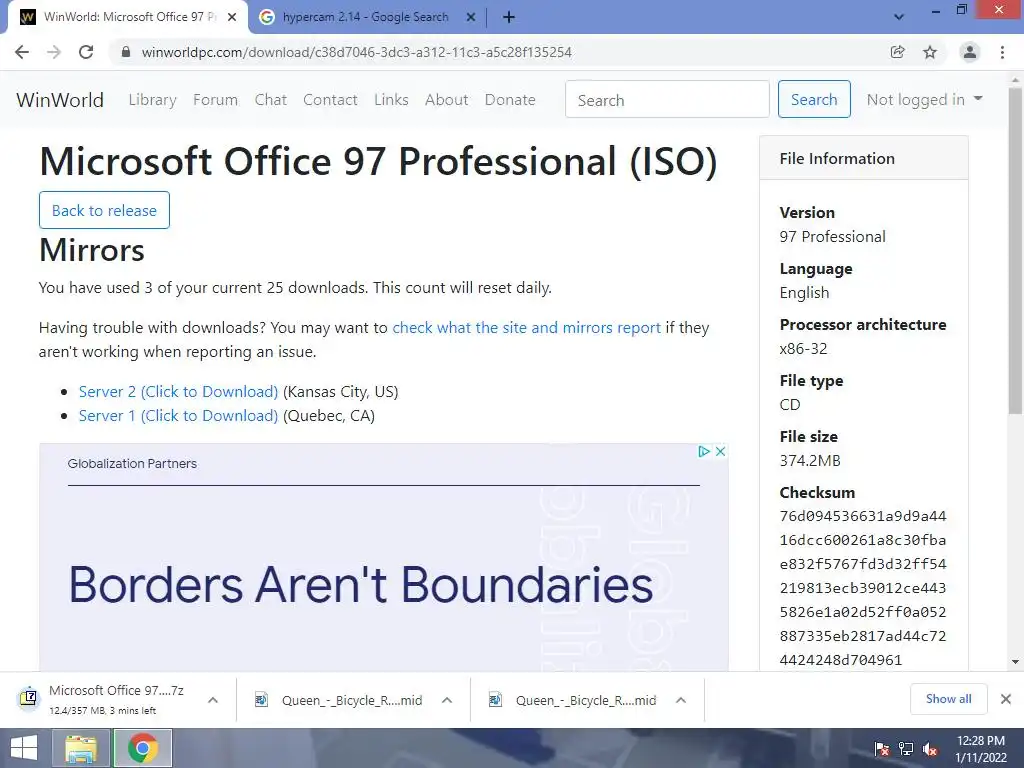Screen dimensions: 1024x768
Task: Open the tab search chevron
Action: 899,18
